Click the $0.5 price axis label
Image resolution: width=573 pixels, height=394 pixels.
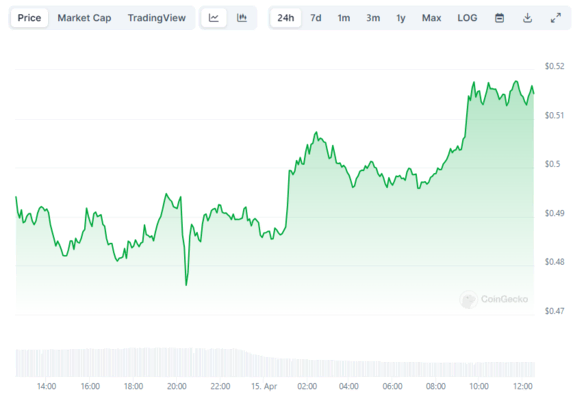pos(553,164)
